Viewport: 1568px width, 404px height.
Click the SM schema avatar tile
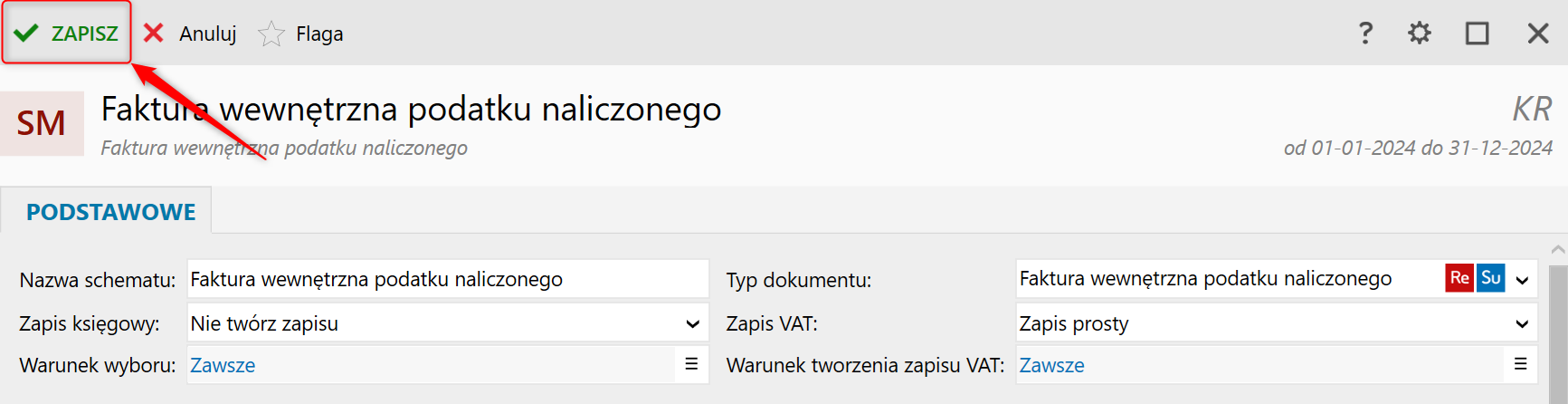(42, 123)
